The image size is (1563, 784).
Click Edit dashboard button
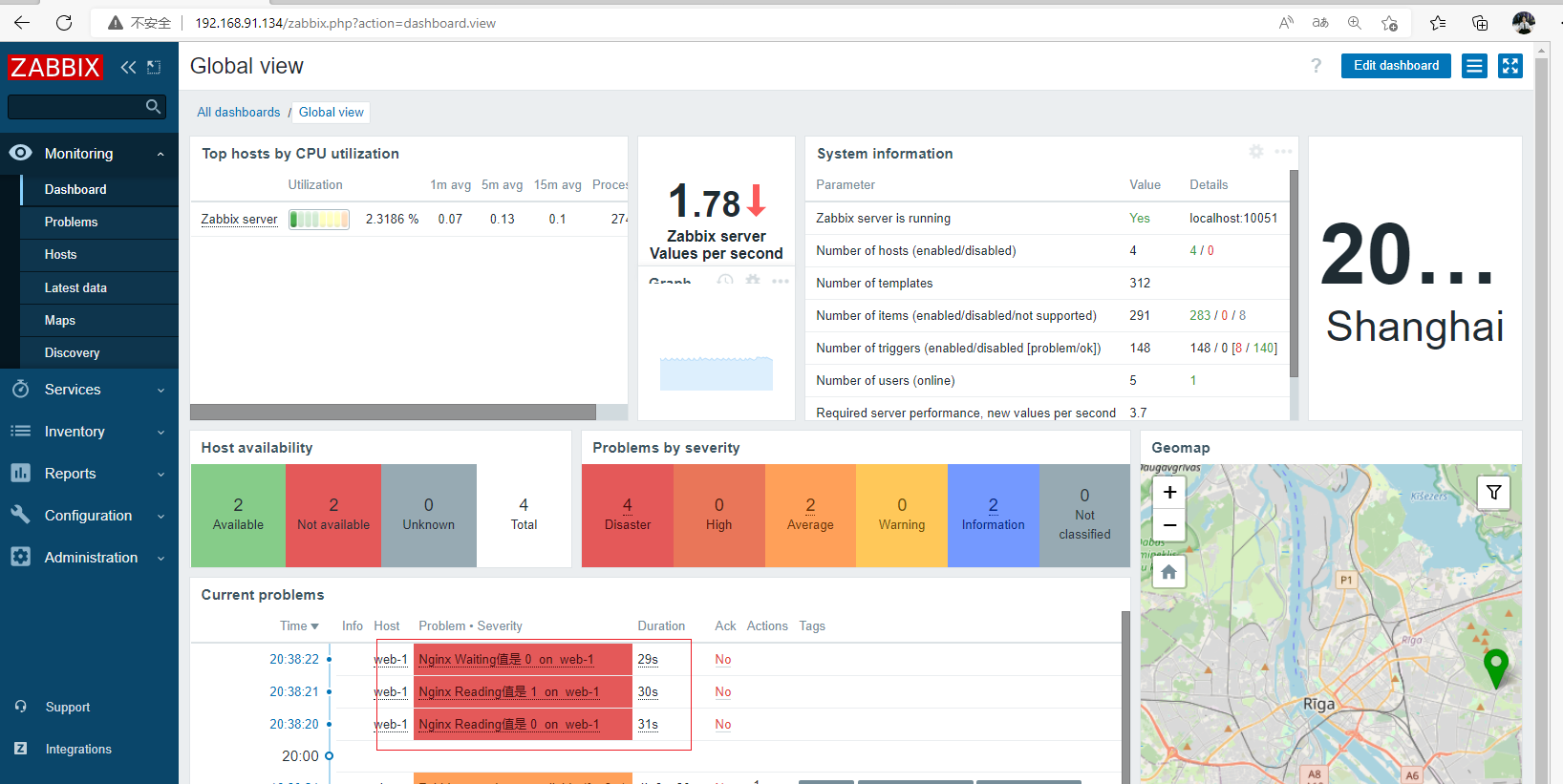coord(1396,66)
